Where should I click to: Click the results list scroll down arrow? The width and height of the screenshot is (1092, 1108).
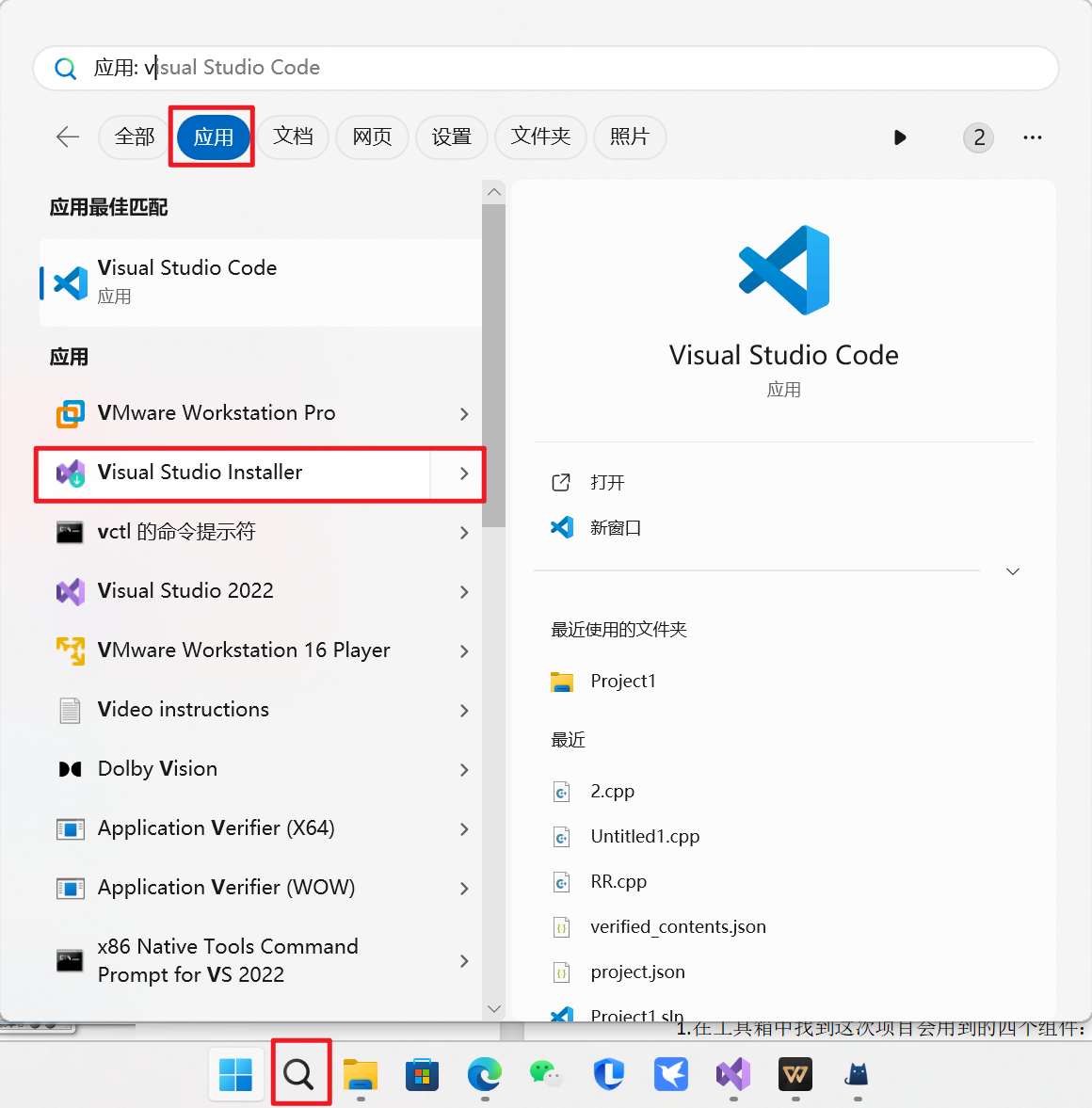click(x=494, y=1008)
